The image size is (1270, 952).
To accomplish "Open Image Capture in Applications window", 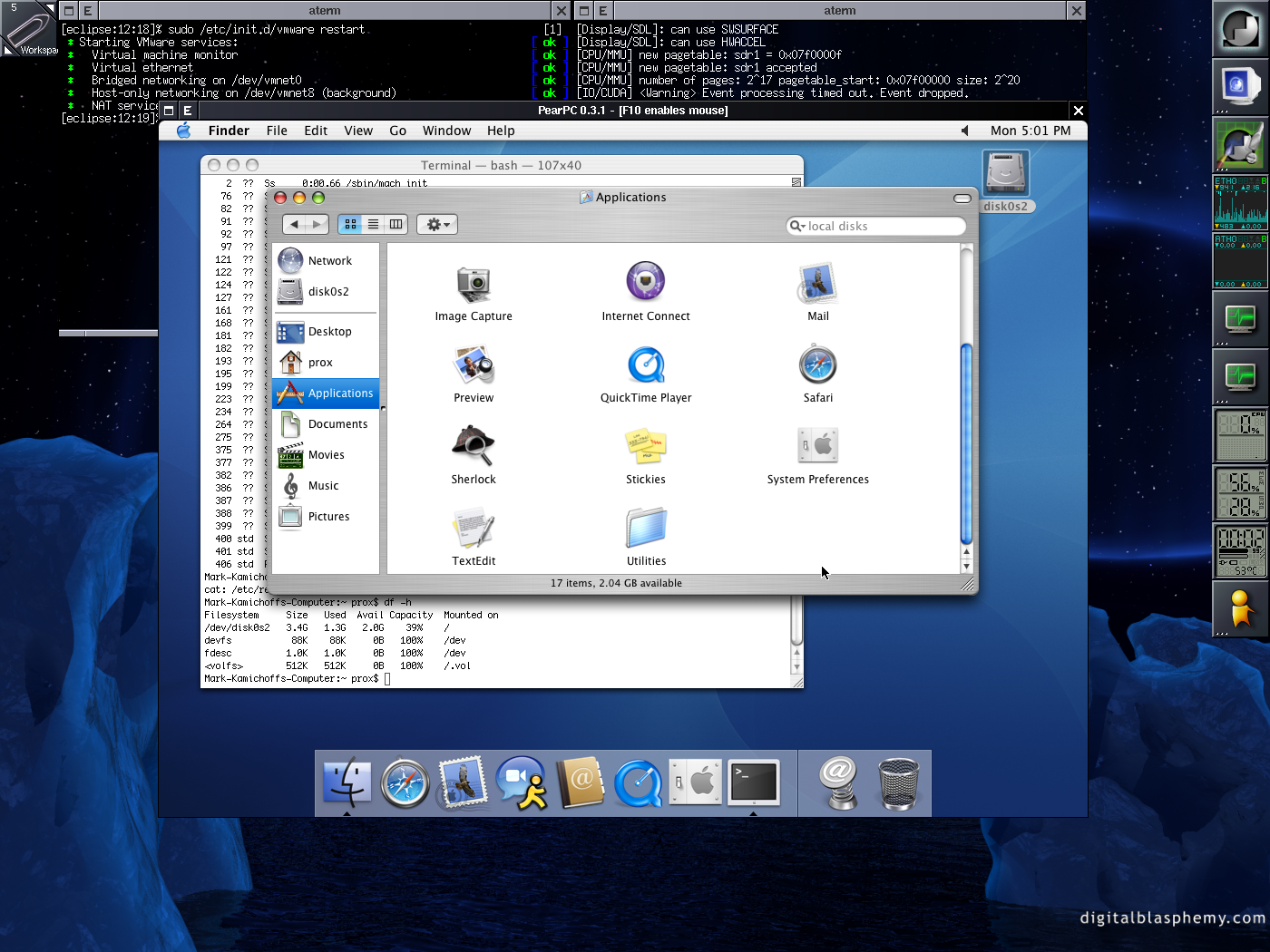I will (474, 285).
